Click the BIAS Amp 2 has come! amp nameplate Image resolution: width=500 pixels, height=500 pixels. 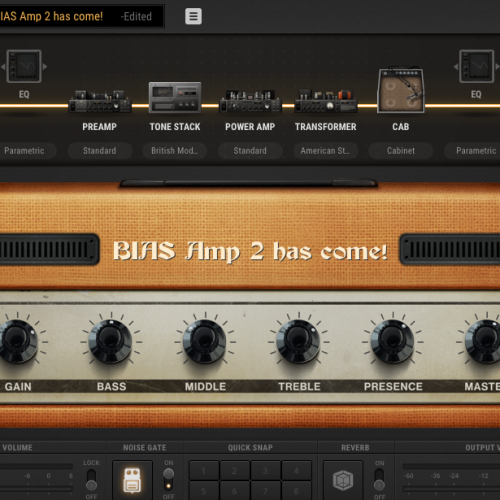[250, 251]
